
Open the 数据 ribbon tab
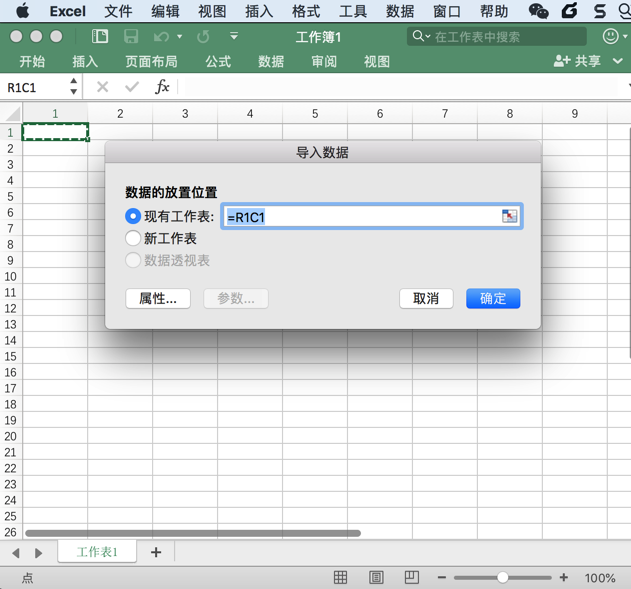click(271, 62)
